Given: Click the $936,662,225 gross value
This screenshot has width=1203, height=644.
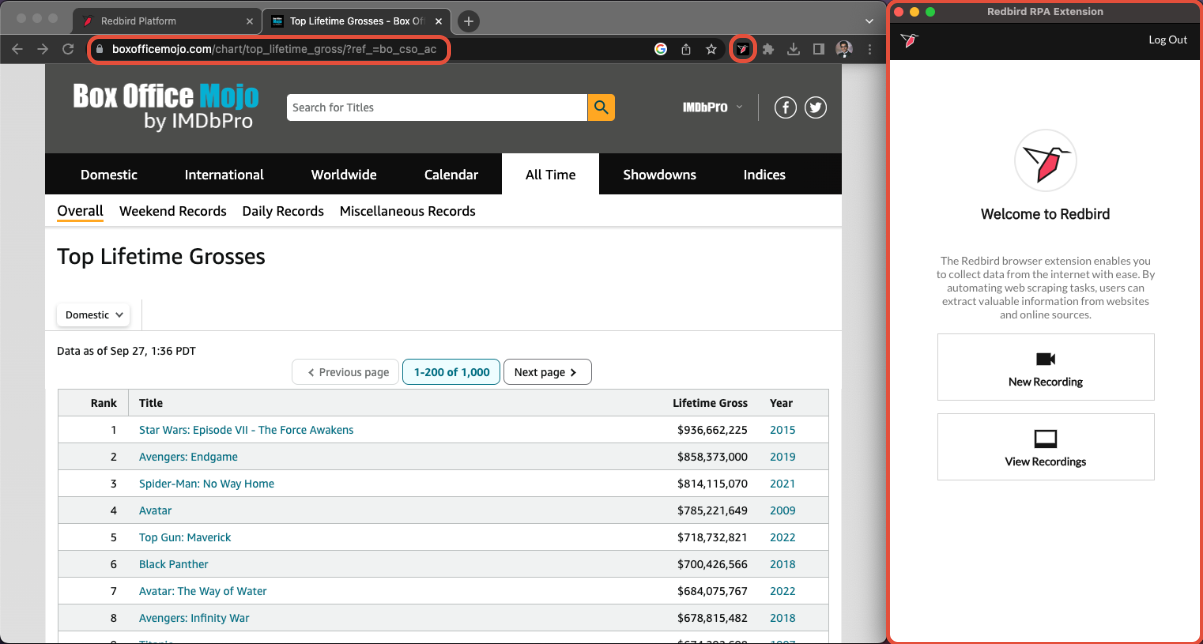Looking at the screenshot, I should pyautogui.click(x=712, y=430).
